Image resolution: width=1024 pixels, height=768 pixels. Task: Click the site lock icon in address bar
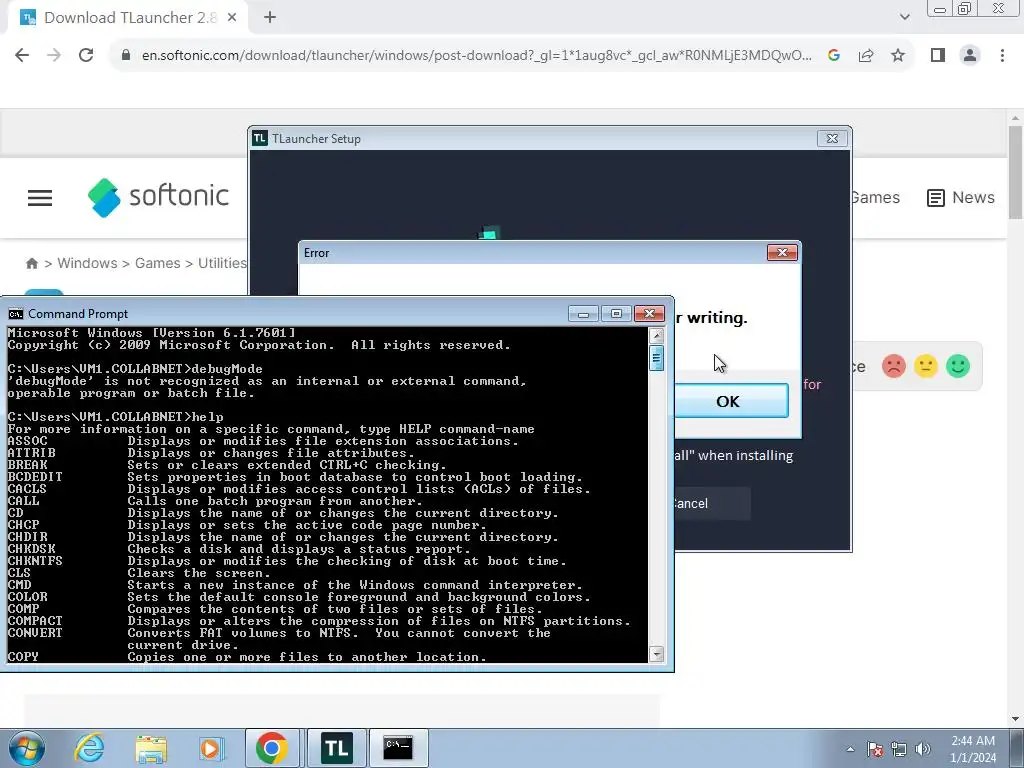pos(126,56)
